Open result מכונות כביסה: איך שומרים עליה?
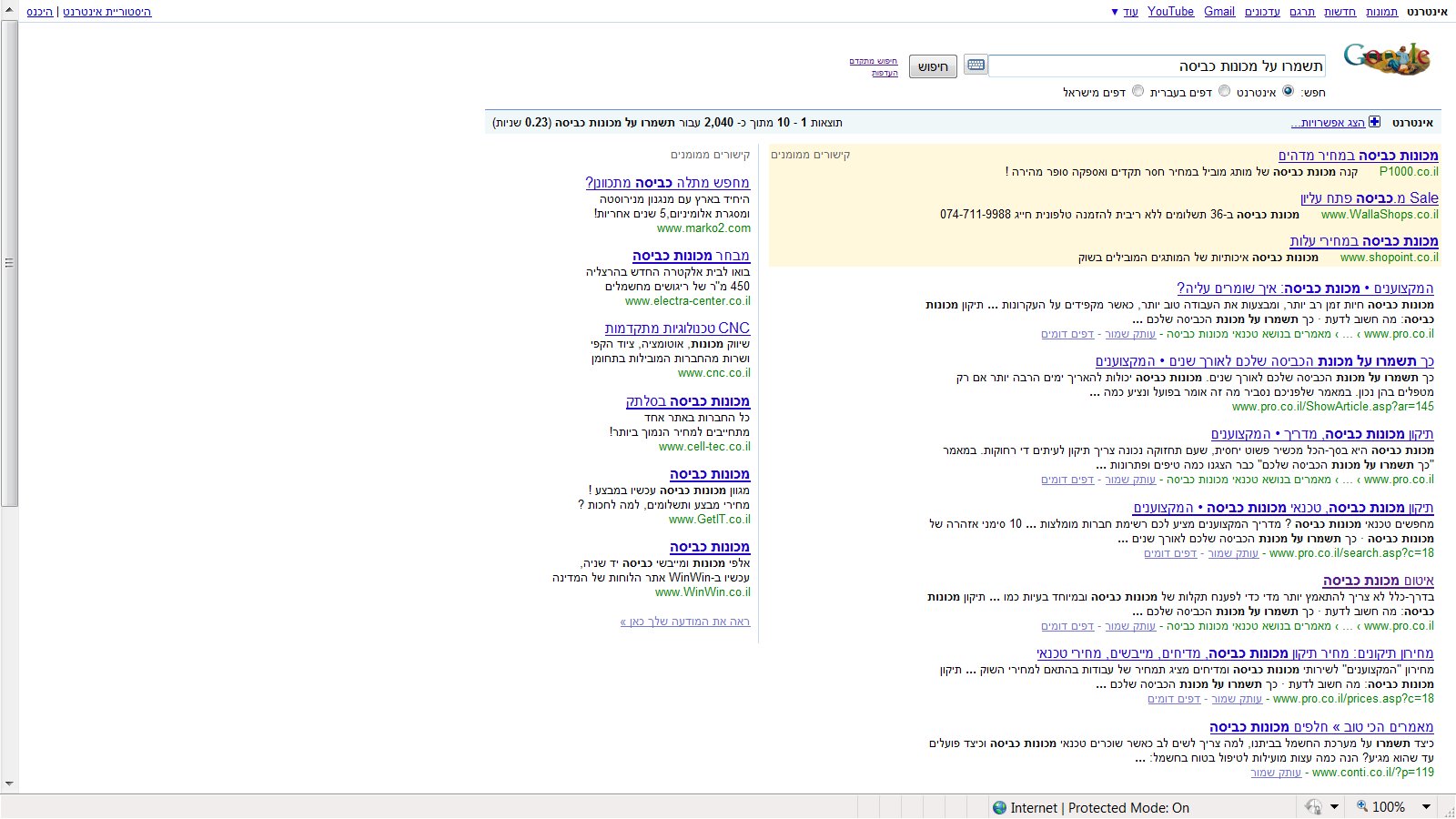1456x819 pixels. click(1305, 288)
